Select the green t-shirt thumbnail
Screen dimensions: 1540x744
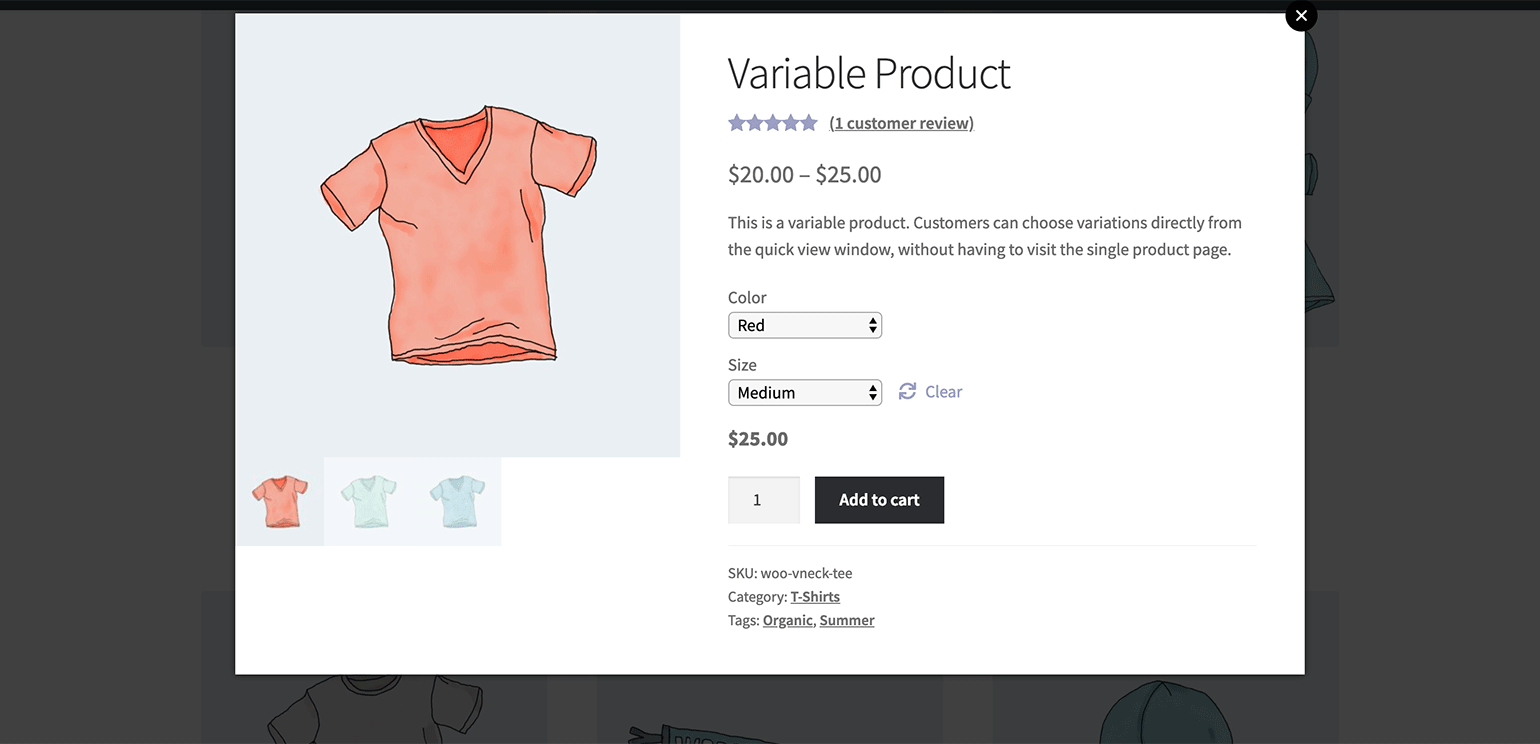tap(368, 501)
